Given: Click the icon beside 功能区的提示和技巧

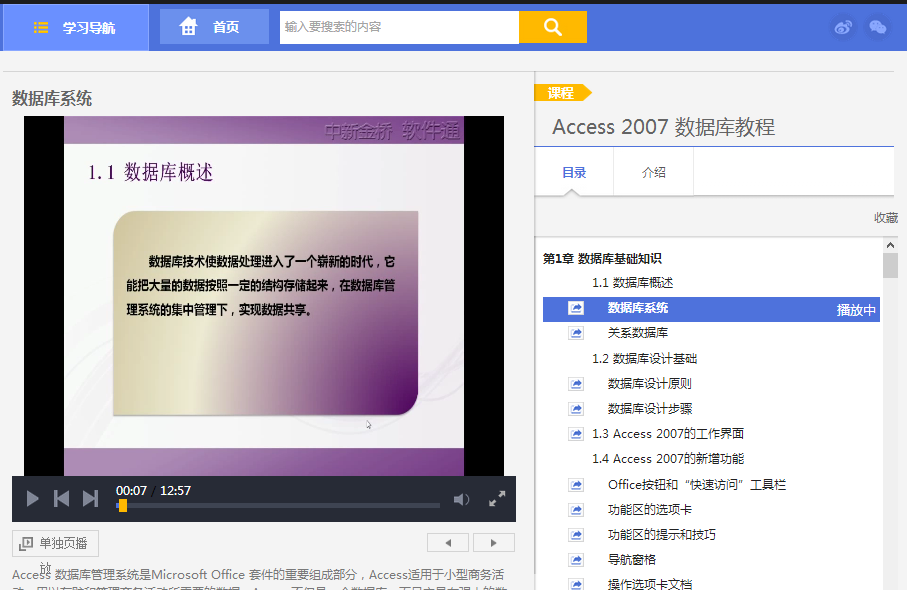Looking at the screenshot, I should 576,534.
